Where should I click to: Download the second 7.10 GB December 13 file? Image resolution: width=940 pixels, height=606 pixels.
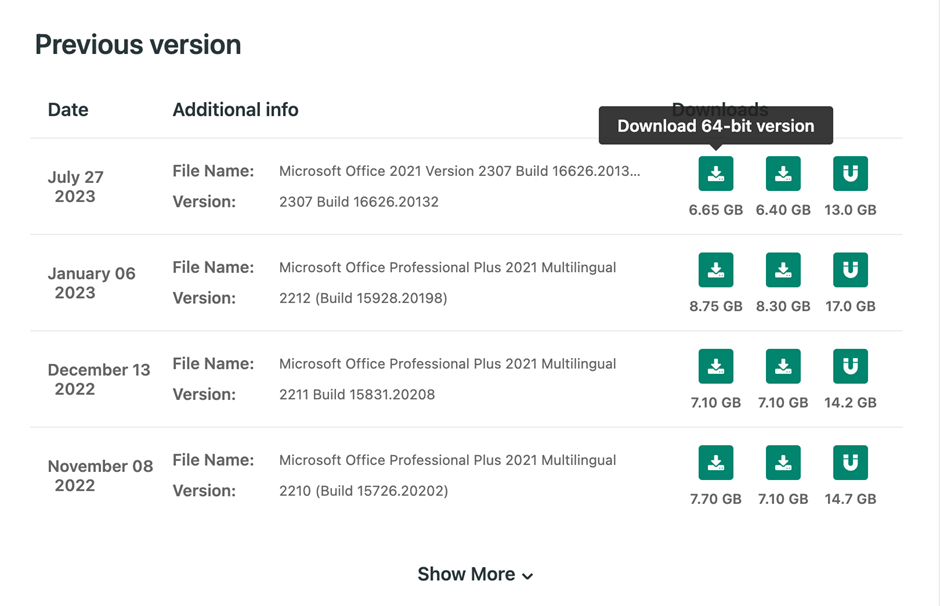tap(783, 366)
